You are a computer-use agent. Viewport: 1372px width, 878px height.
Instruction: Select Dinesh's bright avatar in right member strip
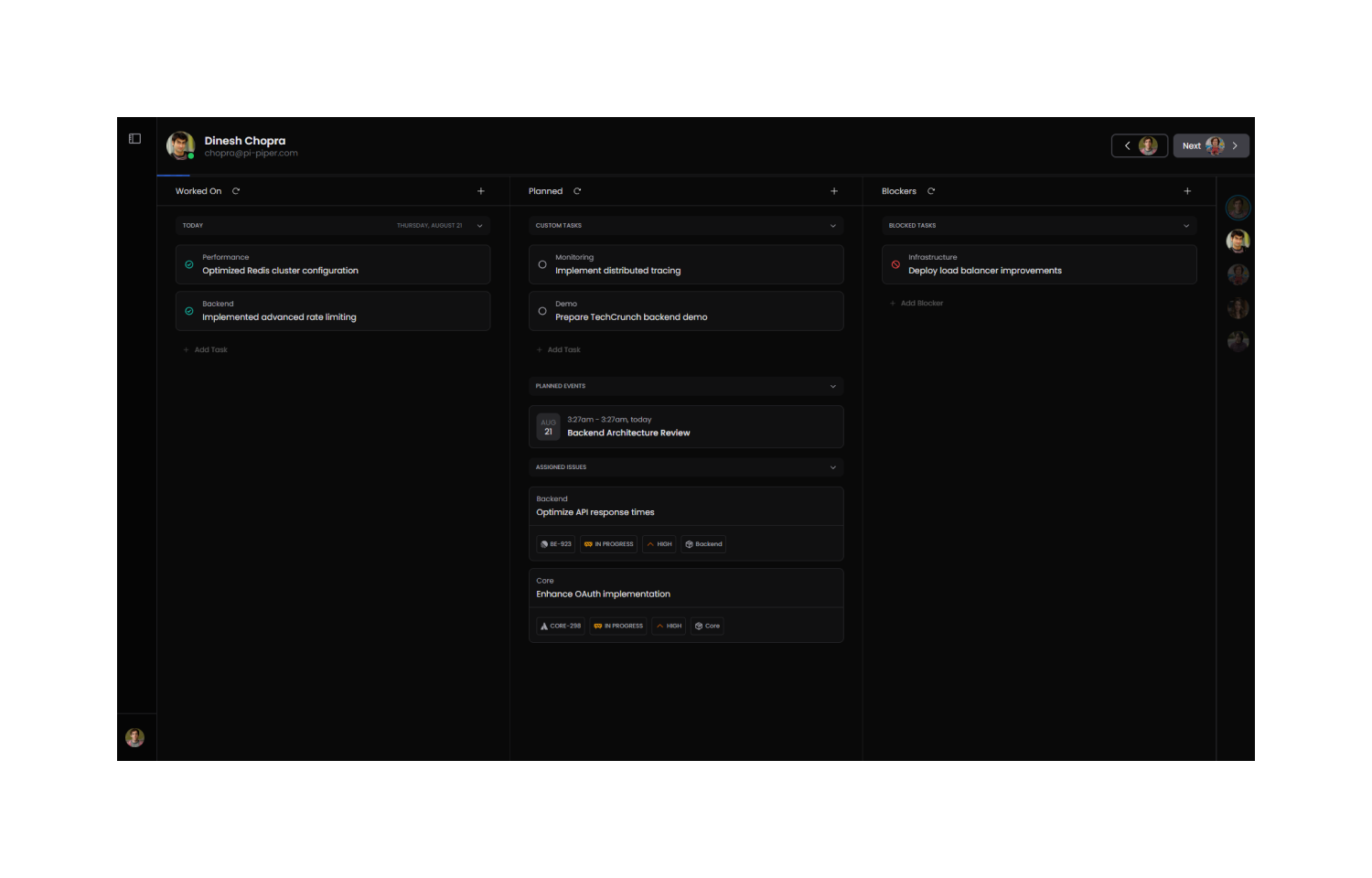click(1238, 241)
